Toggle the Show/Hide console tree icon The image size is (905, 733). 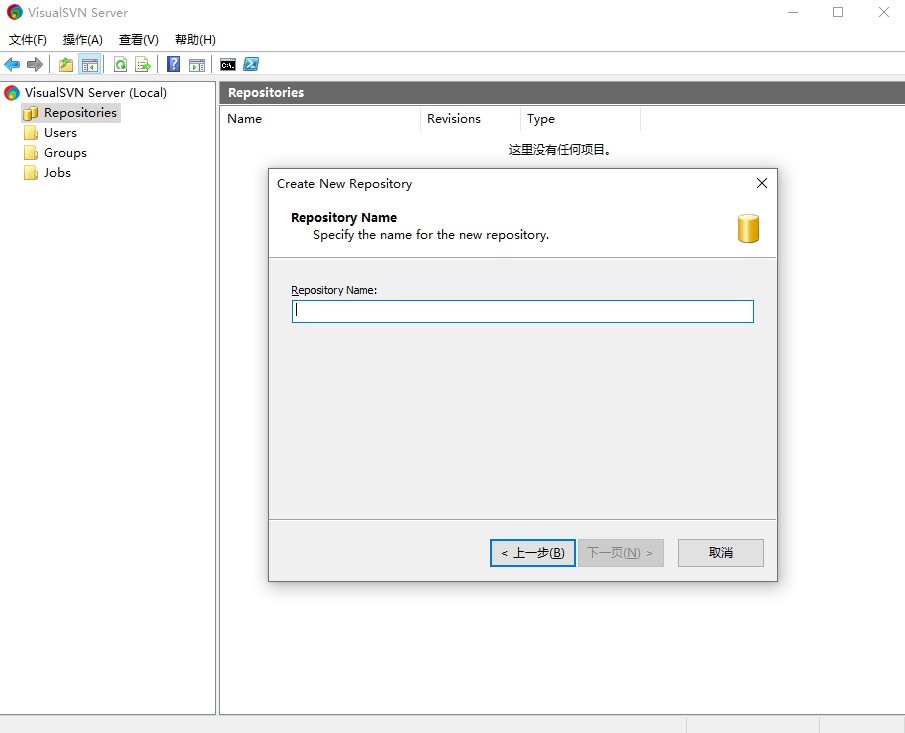point(90,64)
